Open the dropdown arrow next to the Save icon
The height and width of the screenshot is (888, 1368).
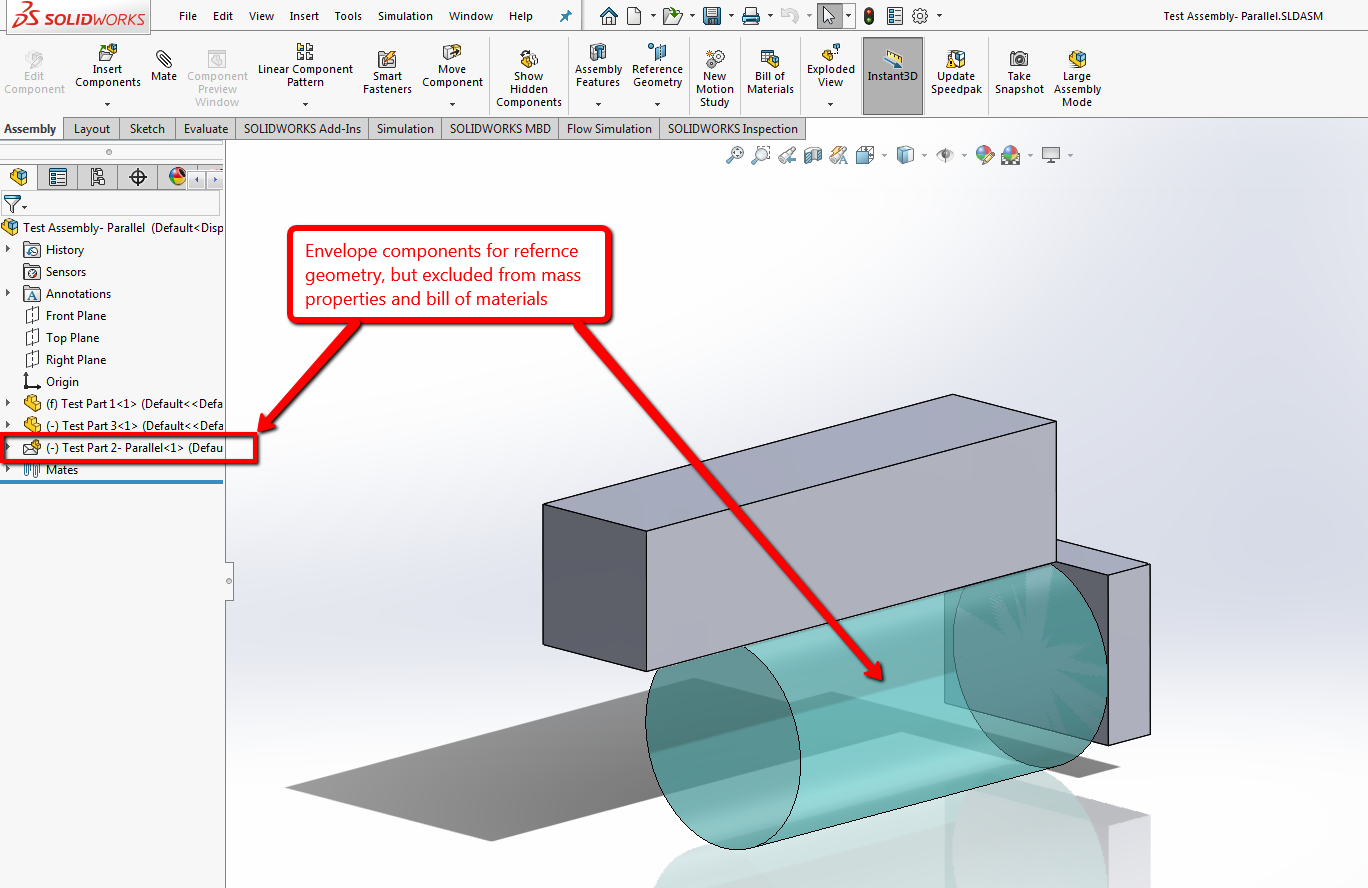coord(730,17)
